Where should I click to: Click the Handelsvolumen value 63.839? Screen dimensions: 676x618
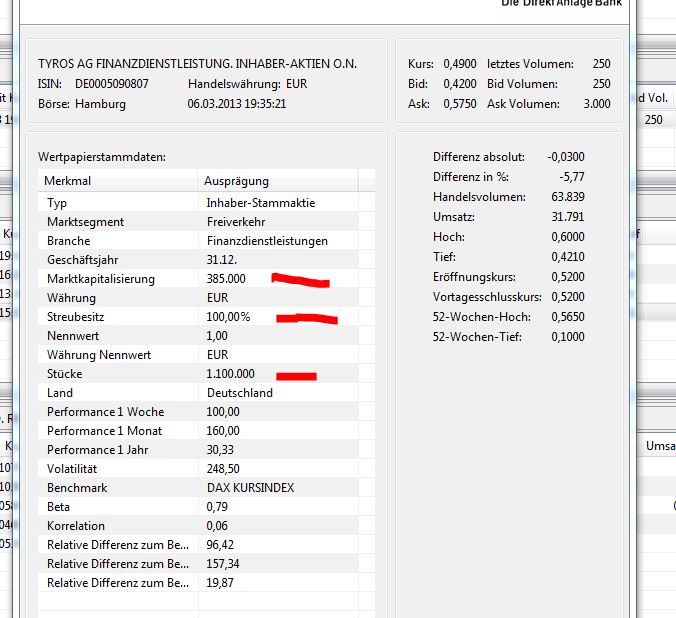pyautogui.click(x=567, y=197)
